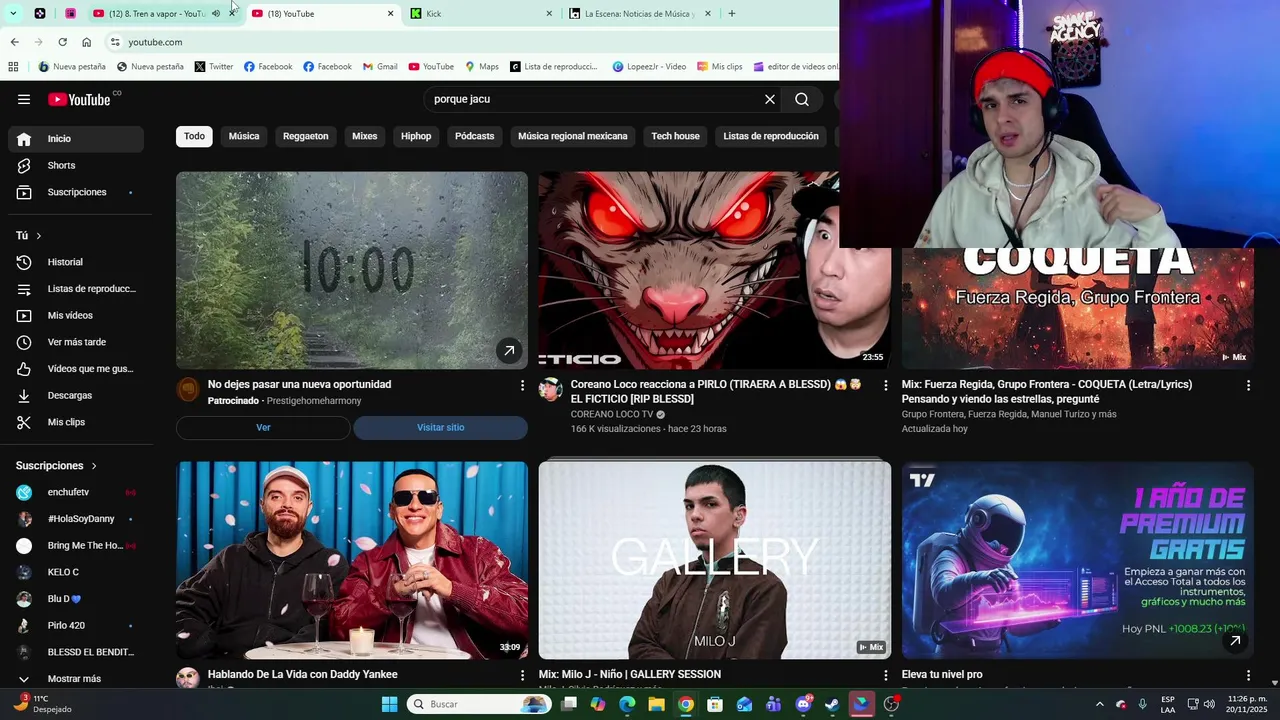Open Descargas in the sidebar
The width and height of the screenshot is (1280, 720).
(76, 395)
